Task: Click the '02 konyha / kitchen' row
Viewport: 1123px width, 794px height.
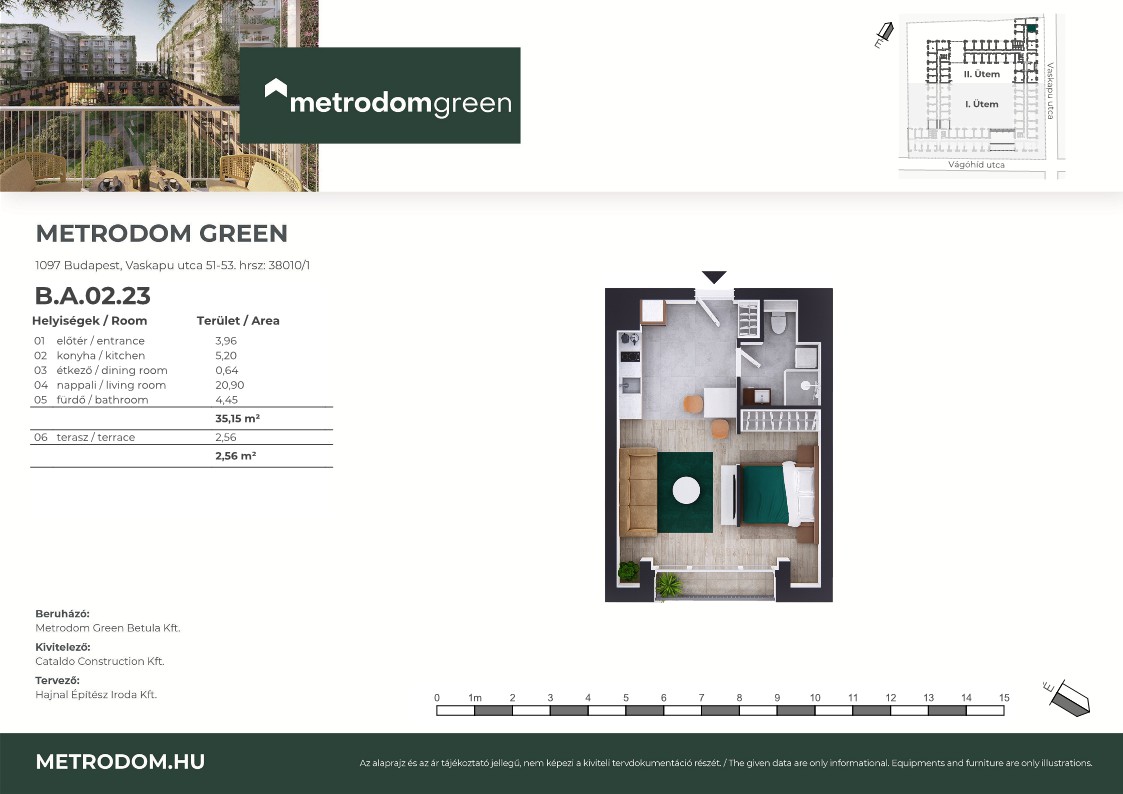Action: coord(181,356)
